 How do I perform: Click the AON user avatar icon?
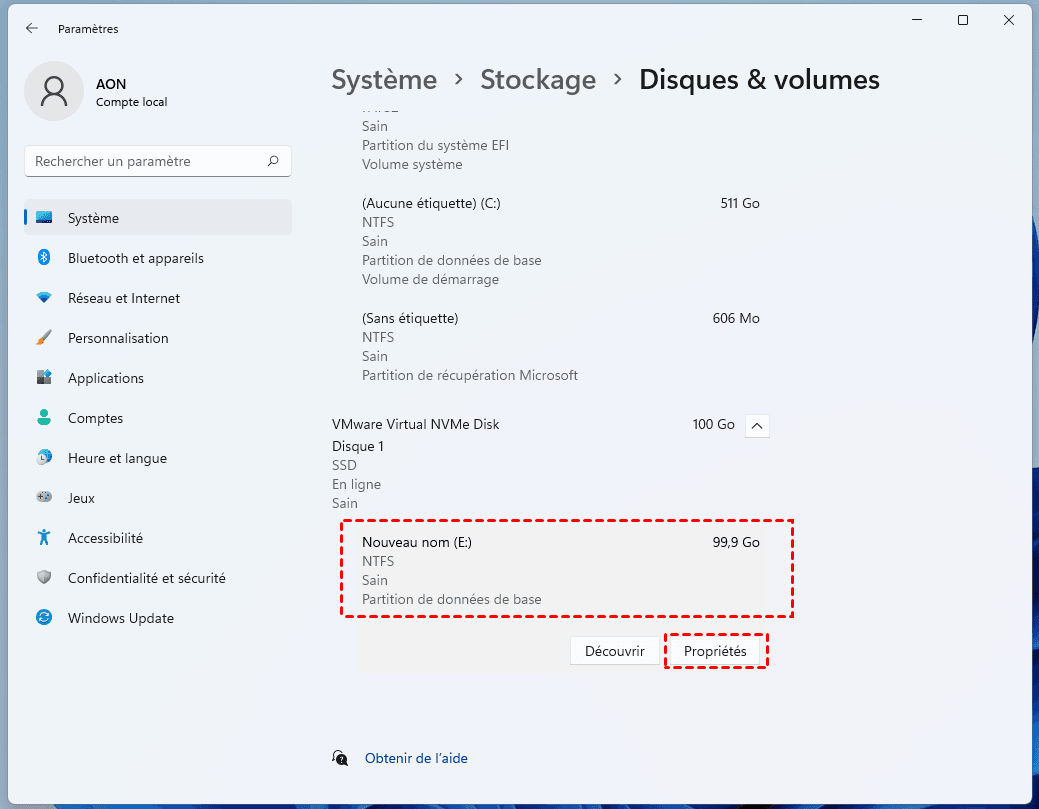coord(53,91)
